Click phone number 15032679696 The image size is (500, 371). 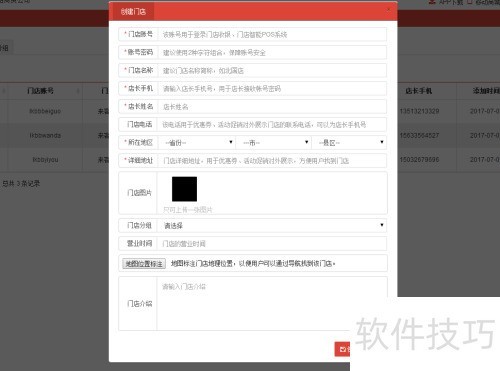[x=419, y=160]
